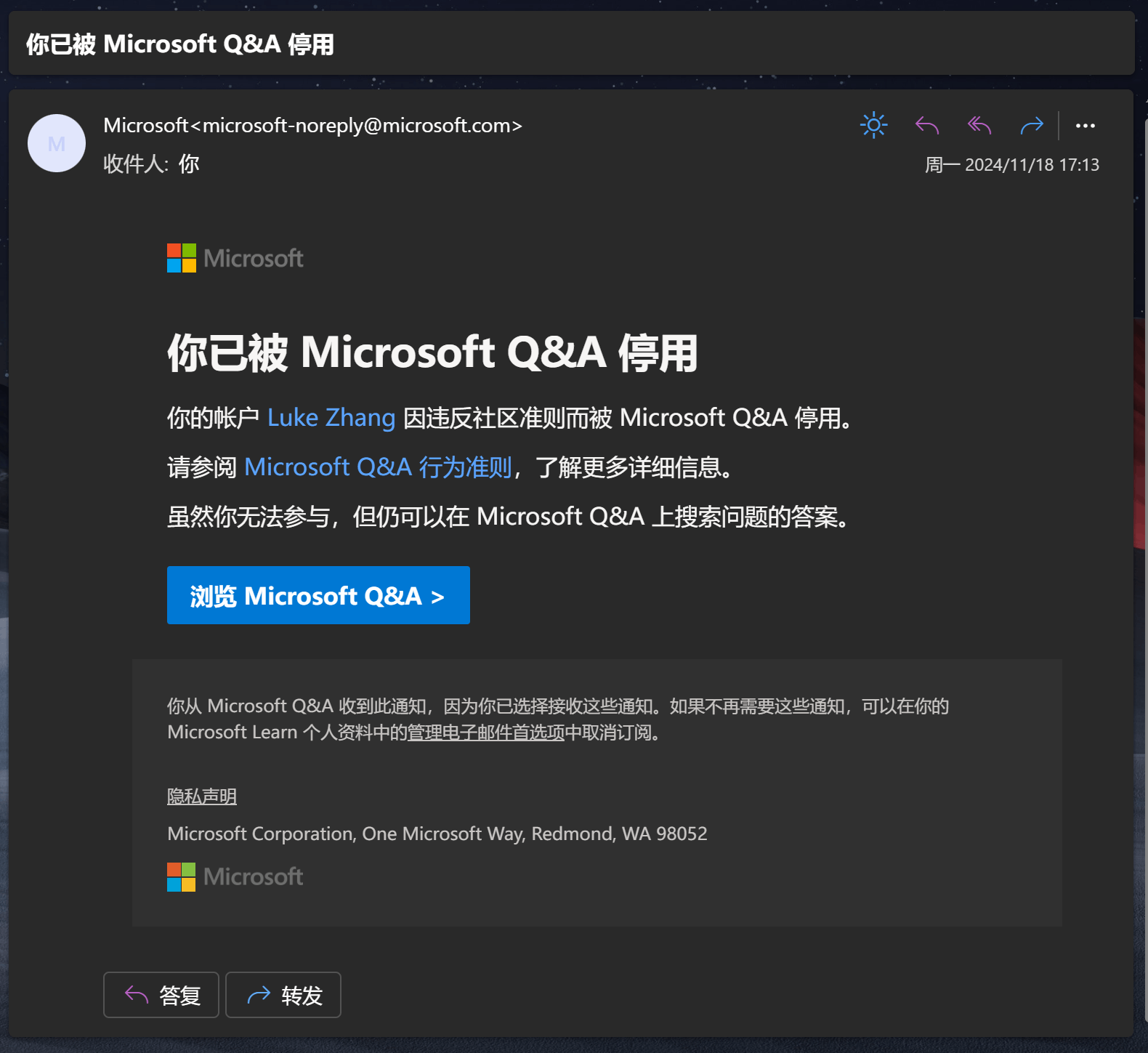Click the subject title 你已被 Microsoft Q&A 停用
Image resolution: width=1148 pixels, height=1053 pixels.
pyautogui.click(x=180, y=44)
